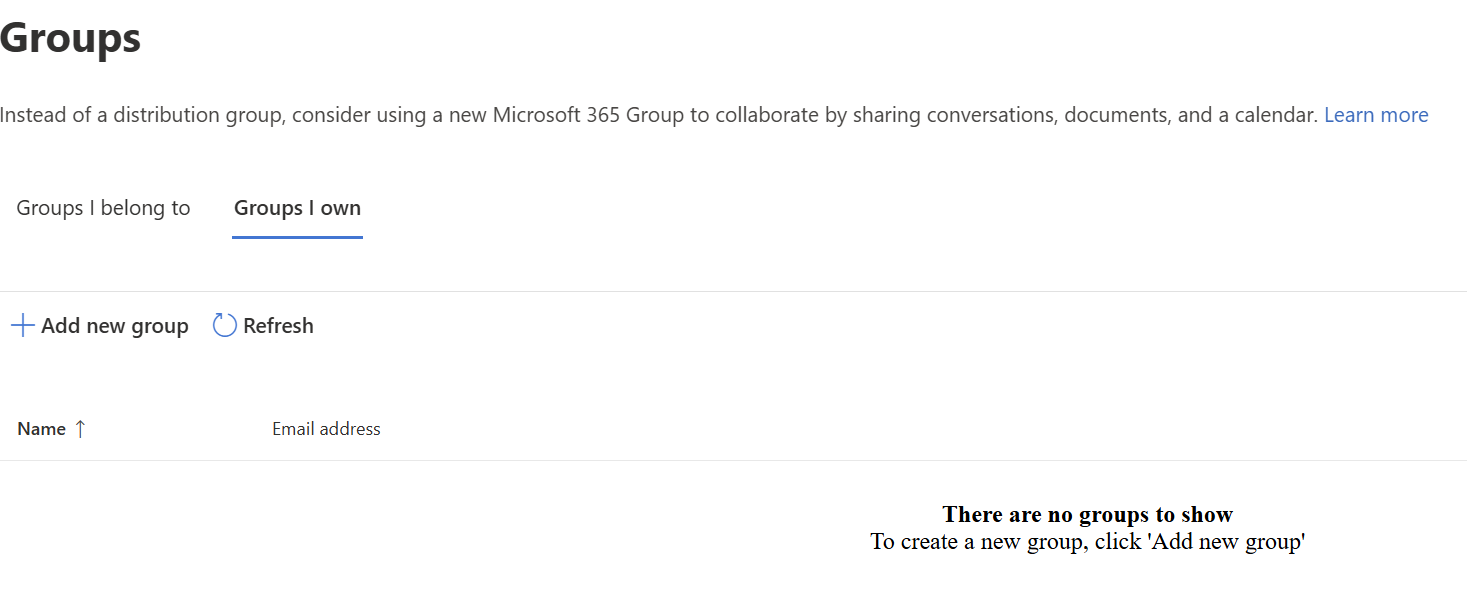Image resolution: width=1467 pixels, height=597 pixels.
Task: Switch to the Groups I belong to tab
Action: [x=102, y=207]
